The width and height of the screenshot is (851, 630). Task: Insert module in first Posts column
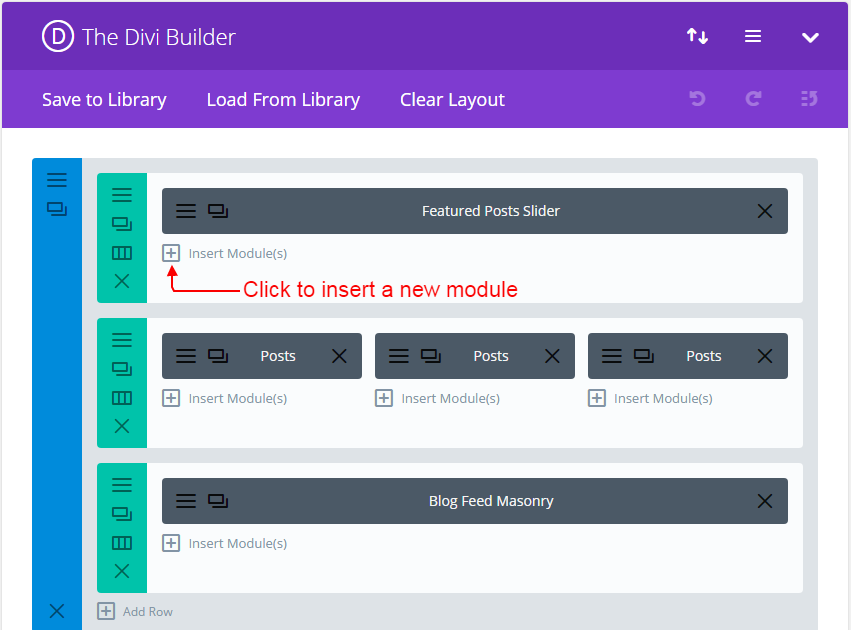pyautogui.click(x=224, y=398)
